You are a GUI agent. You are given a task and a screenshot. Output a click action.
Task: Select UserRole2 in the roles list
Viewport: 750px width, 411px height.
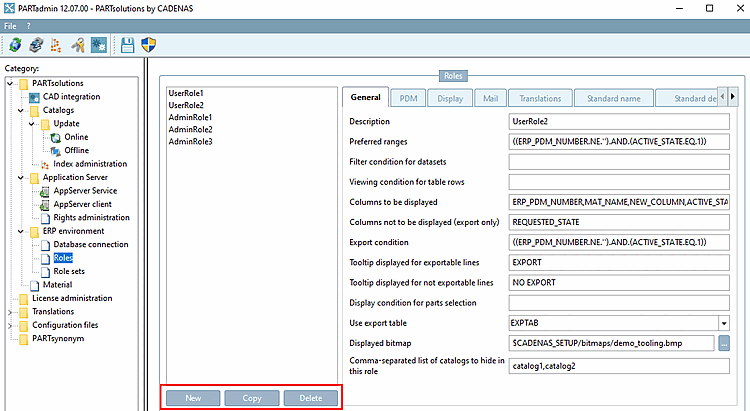coord(186,105)
